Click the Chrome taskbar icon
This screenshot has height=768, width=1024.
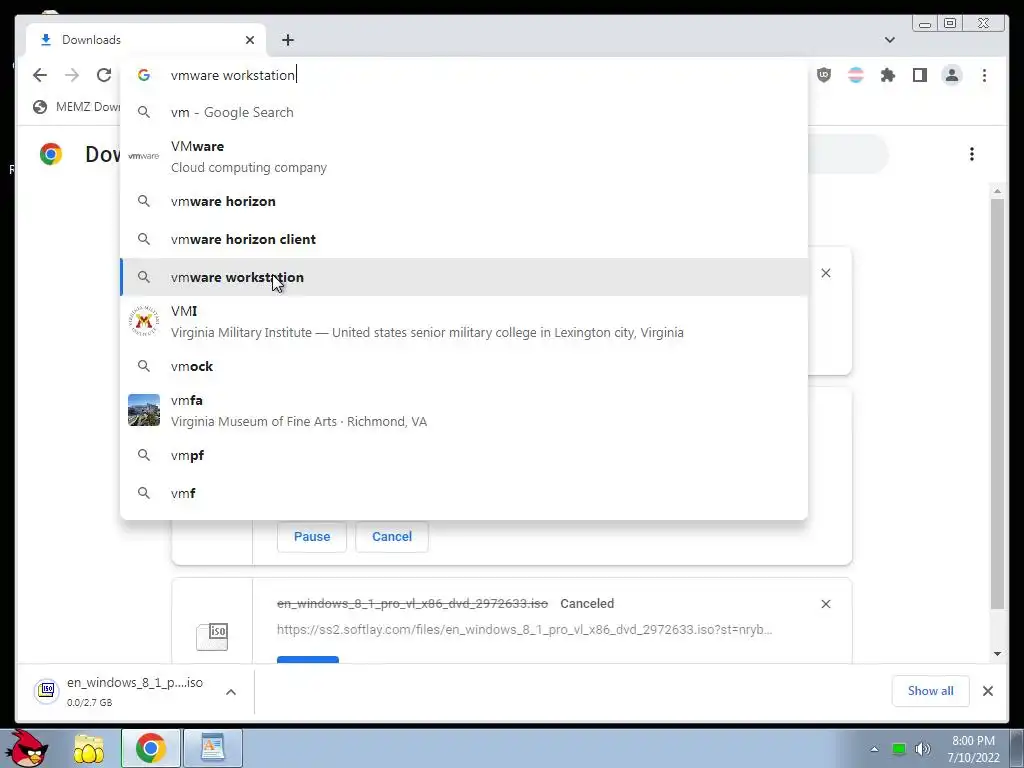pos(150,748)
